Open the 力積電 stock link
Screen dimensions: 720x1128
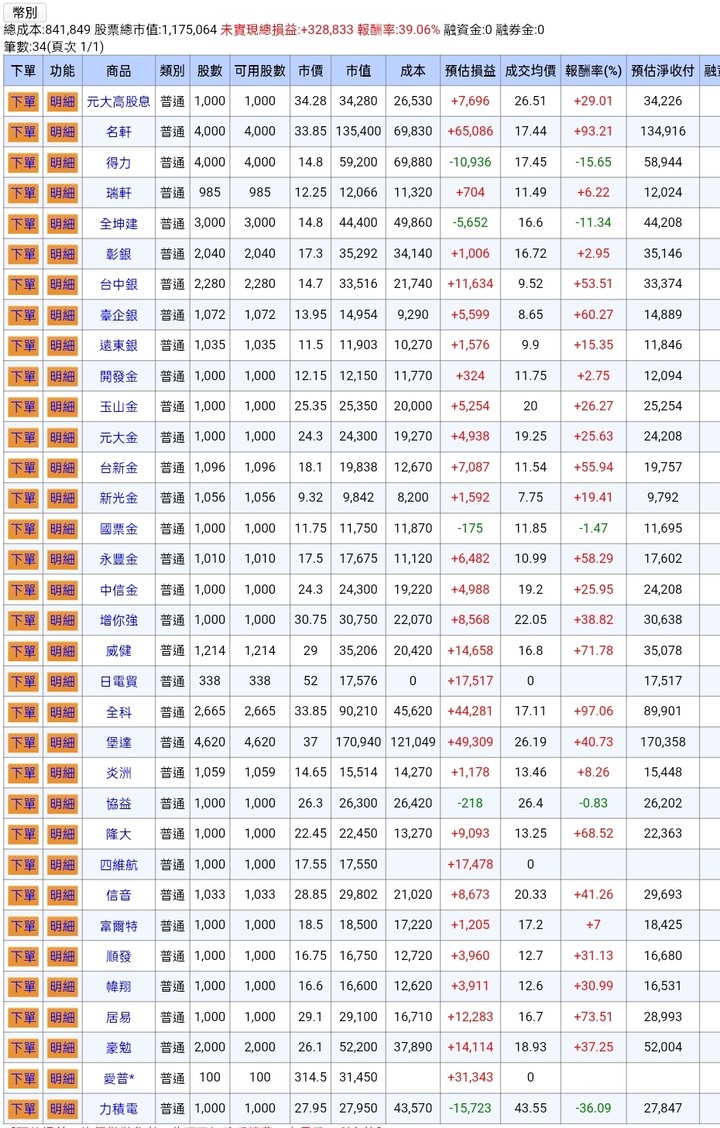(119, 1109)
